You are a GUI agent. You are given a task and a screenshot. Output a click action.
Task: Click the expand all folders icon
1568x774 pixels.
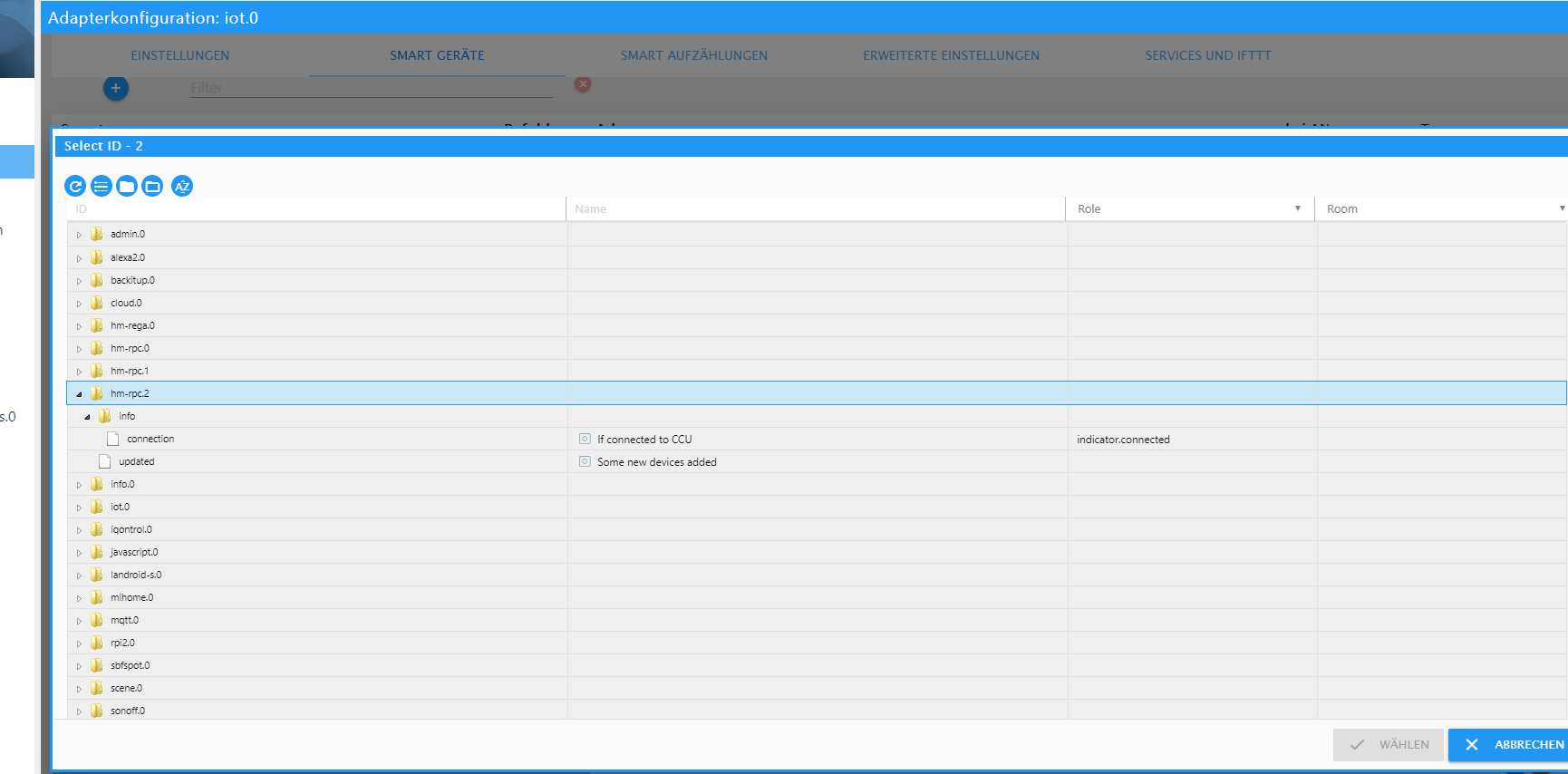[x=152, y=187]
